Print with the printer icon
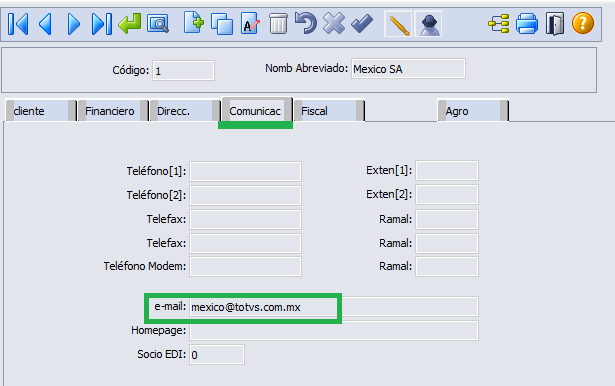This screenshot has width=615, height=386. click(527, 24)
